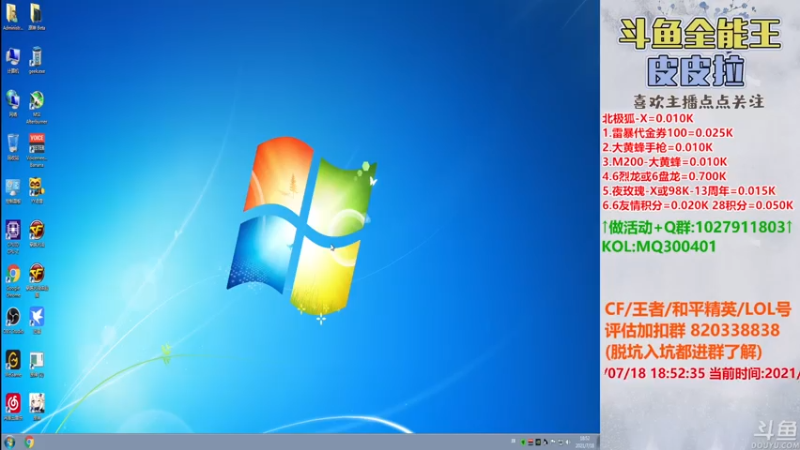Select the document-like shortcut beside WeGame
The height and width of the screenshot is (450, 800).
point(36,364)
